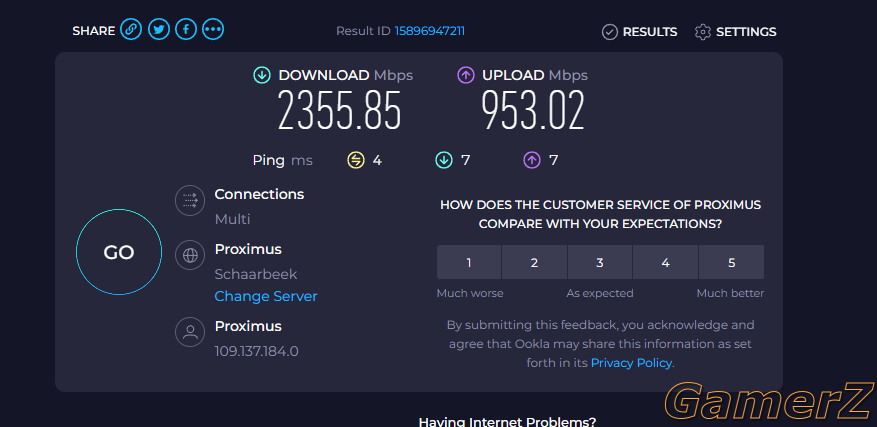Screen dimensions: 877x427
Task: Click the Settings gear icon
Action: click(702, 32)
